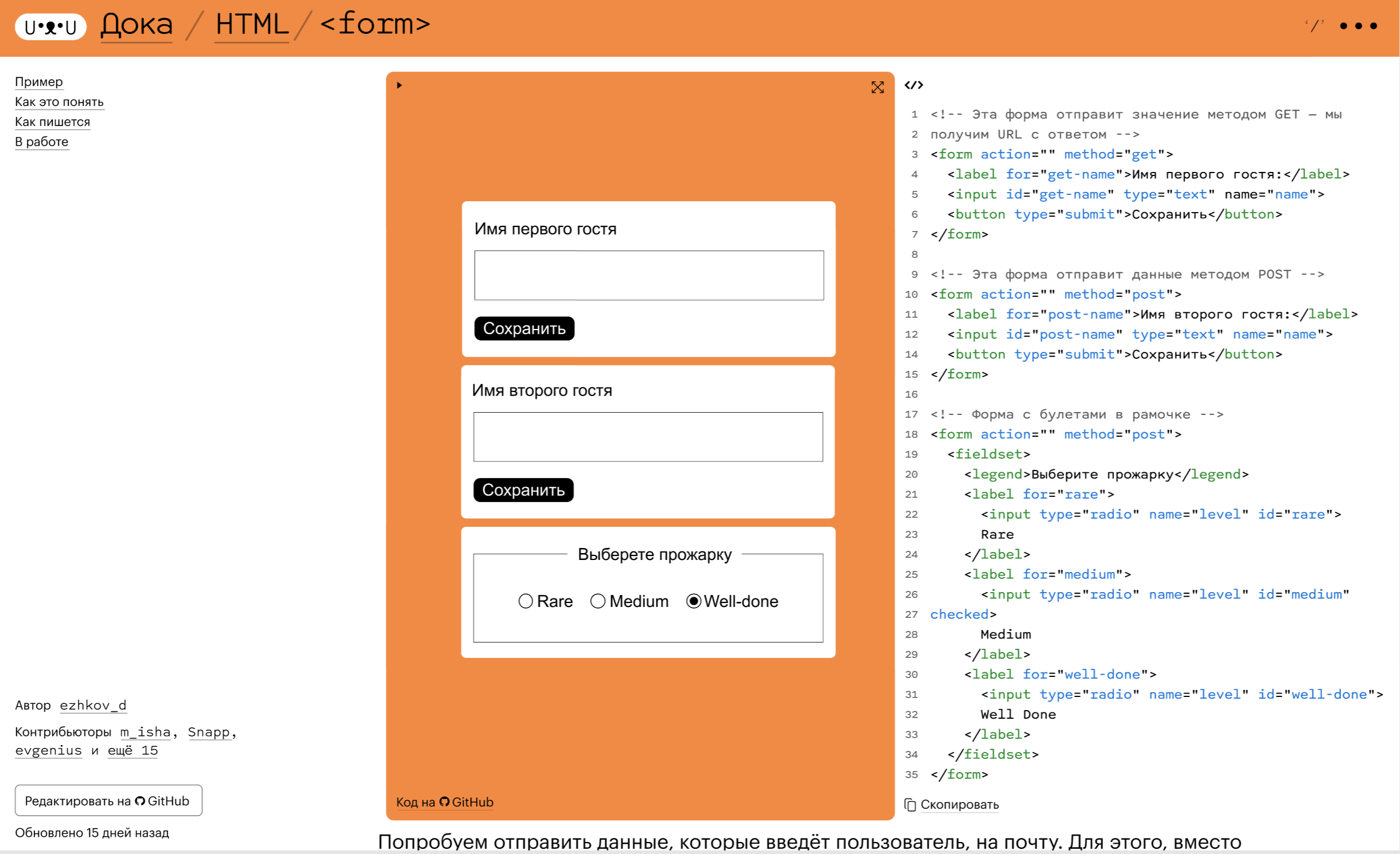Click the </> code icon above the snippet
Image resolution: width=1400 pixels, height=854 pixels.
coord(915,85)
